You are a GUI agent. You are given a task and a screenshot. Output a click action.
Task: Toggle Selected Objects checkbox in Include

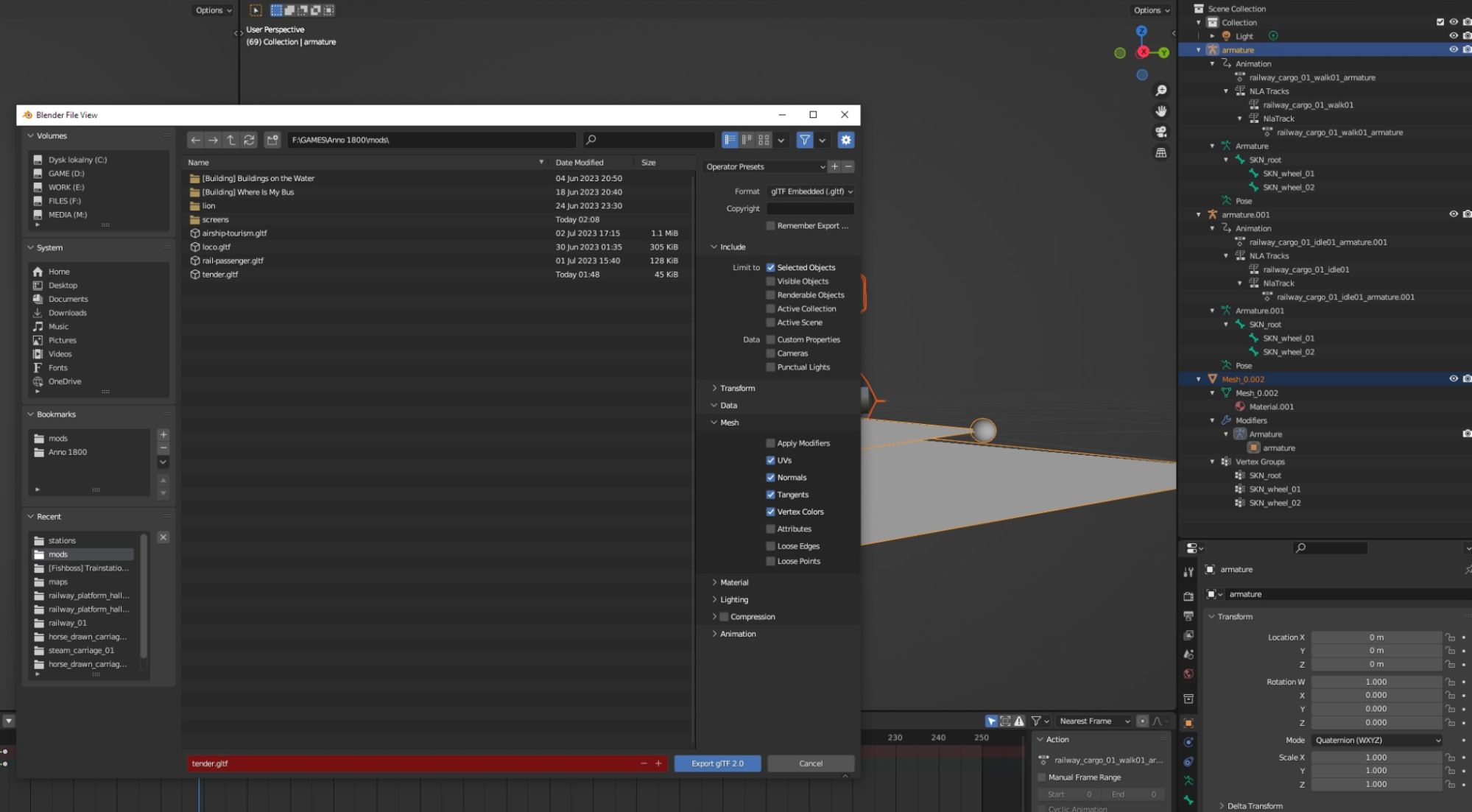click(770, 267)
